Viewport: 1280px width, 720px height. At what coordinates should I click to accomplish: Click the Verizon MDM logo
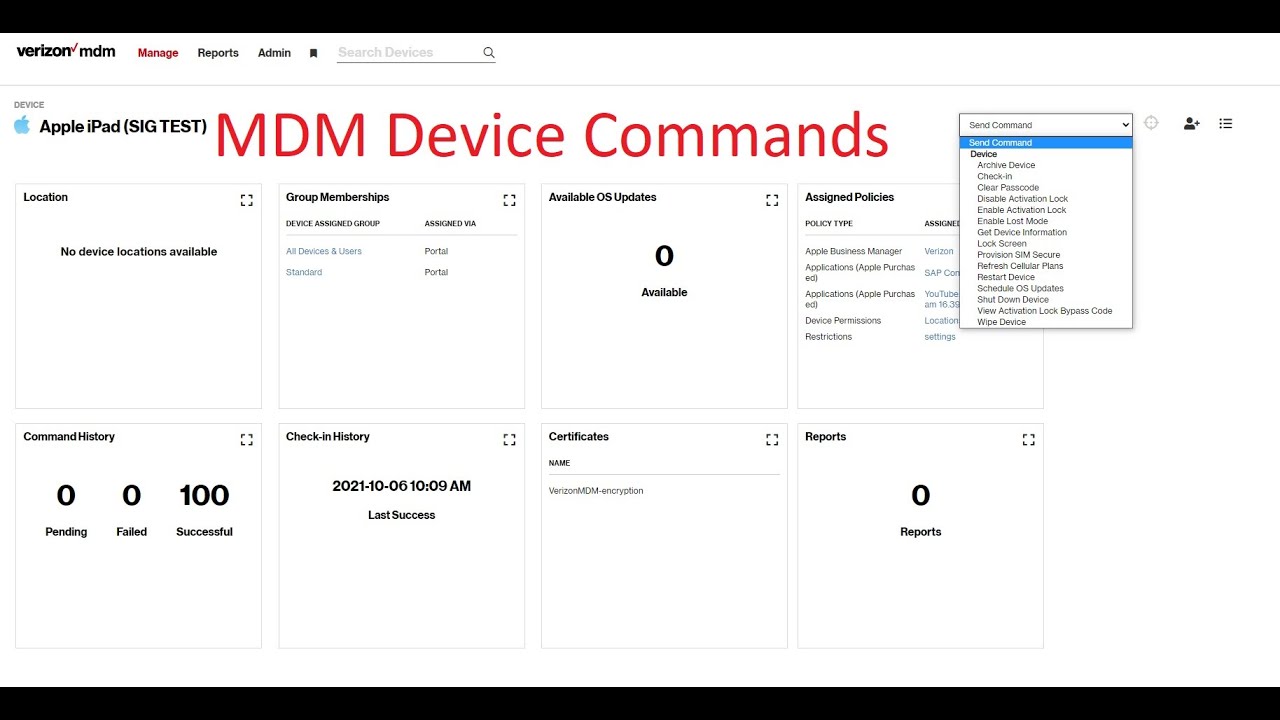point(66,51)
